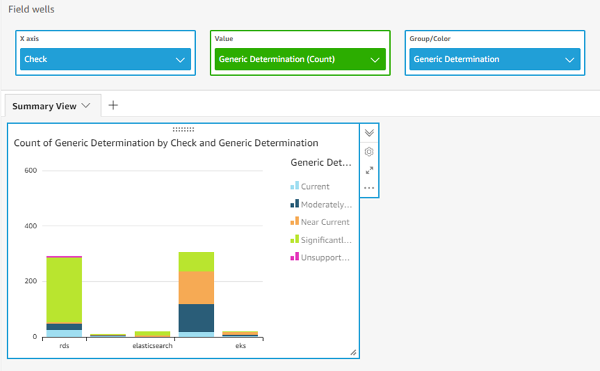Viewport: 600px width, 371px height.
Task: Collapse the visual's on-visual menu with the double chevron
Action: (x=369, y=133)
